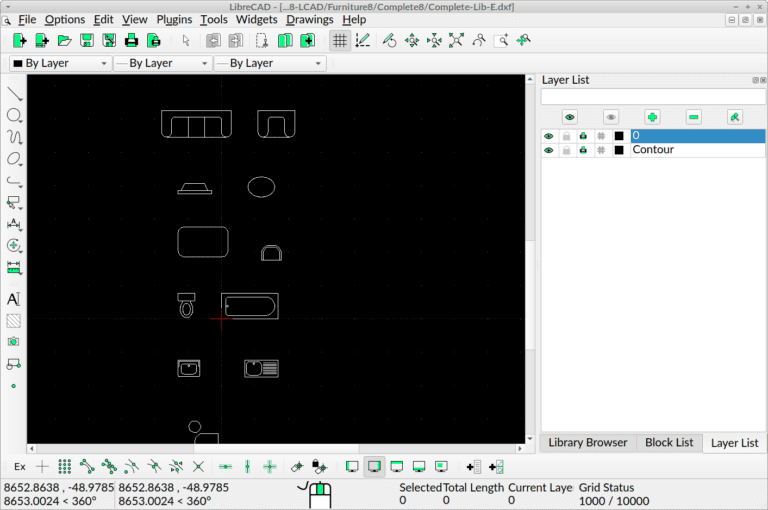Screen dimensions: 768x510
Task: Select the Curve tool in left toolbar
Action: [x=14, y=137]
